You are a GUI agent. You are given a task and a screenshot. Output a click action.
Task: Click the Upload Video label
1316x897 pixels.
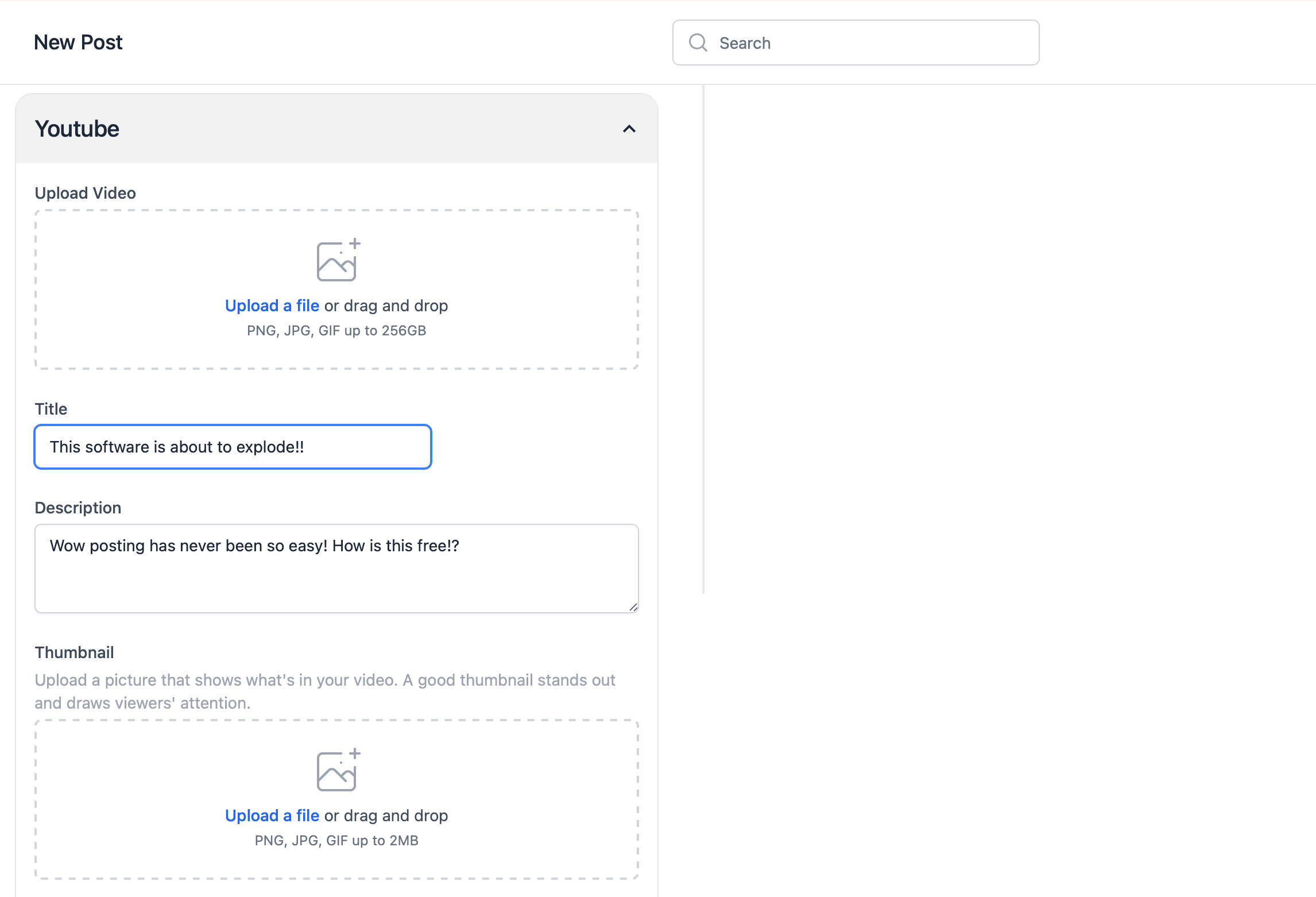[85, 193]
